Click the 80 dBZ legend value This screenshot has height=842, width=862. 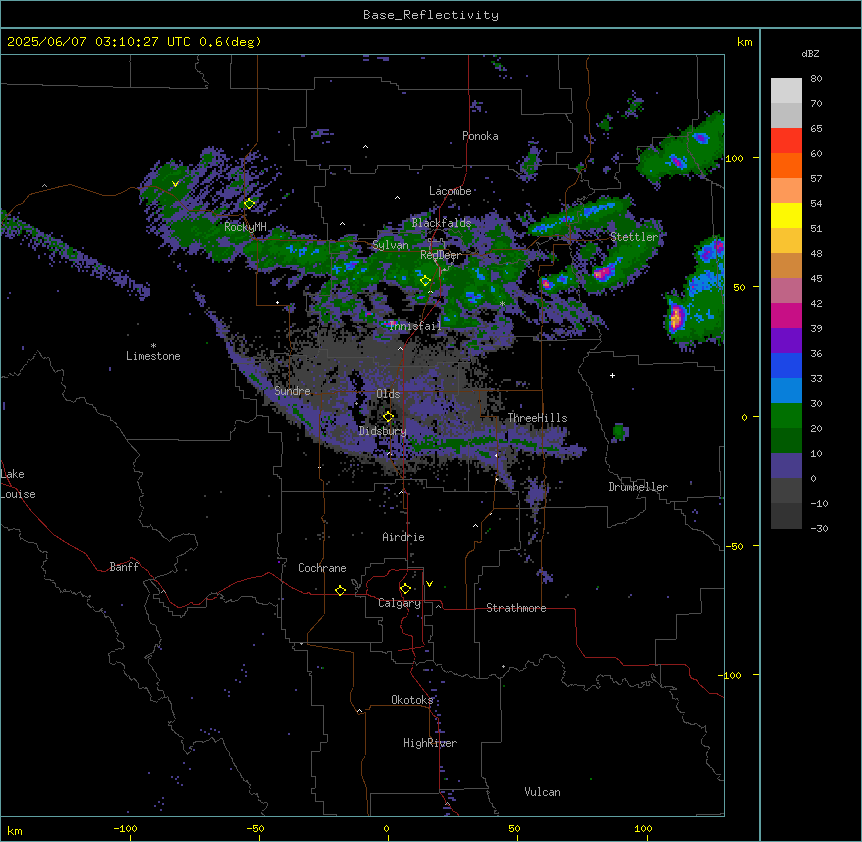(x=816, y=79)
